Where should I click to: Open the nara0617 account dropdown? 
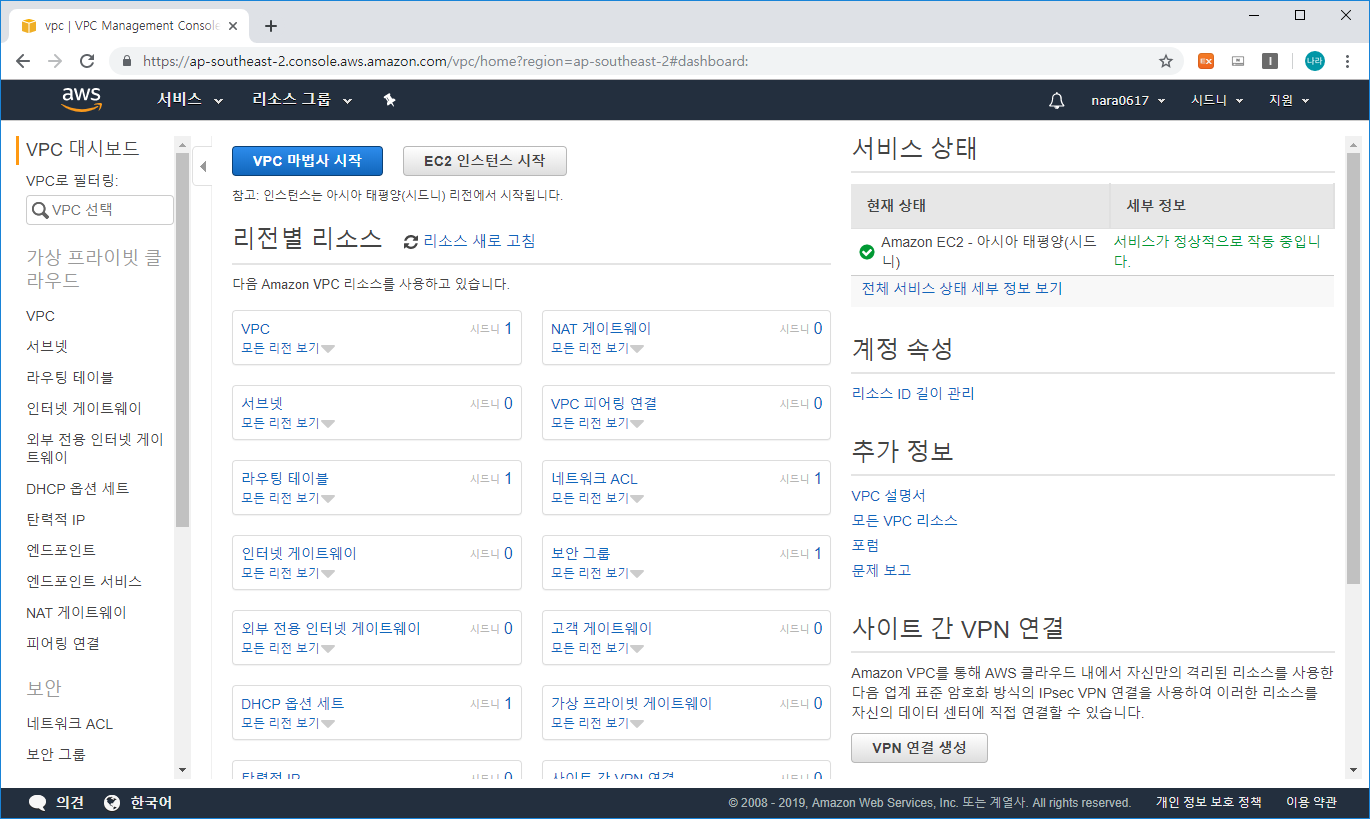[x=1127, y=100]
